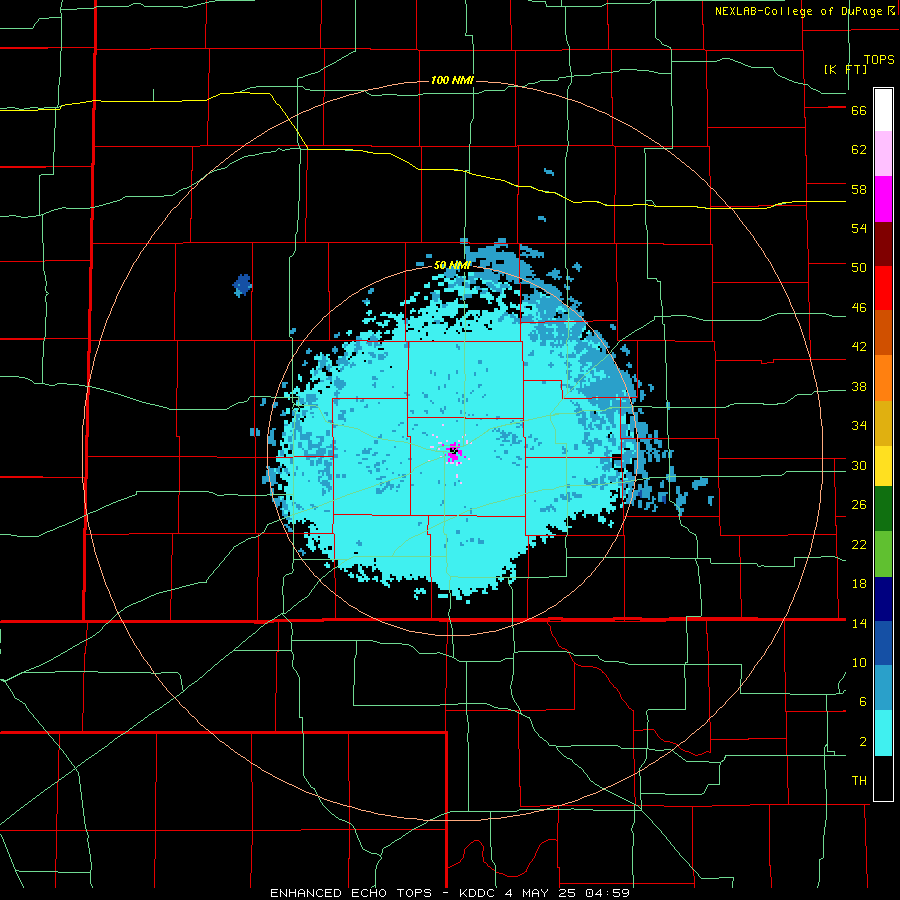900x900 pixels.
Task: Choose the gold legend swatch
Action: tap(883, 423)
